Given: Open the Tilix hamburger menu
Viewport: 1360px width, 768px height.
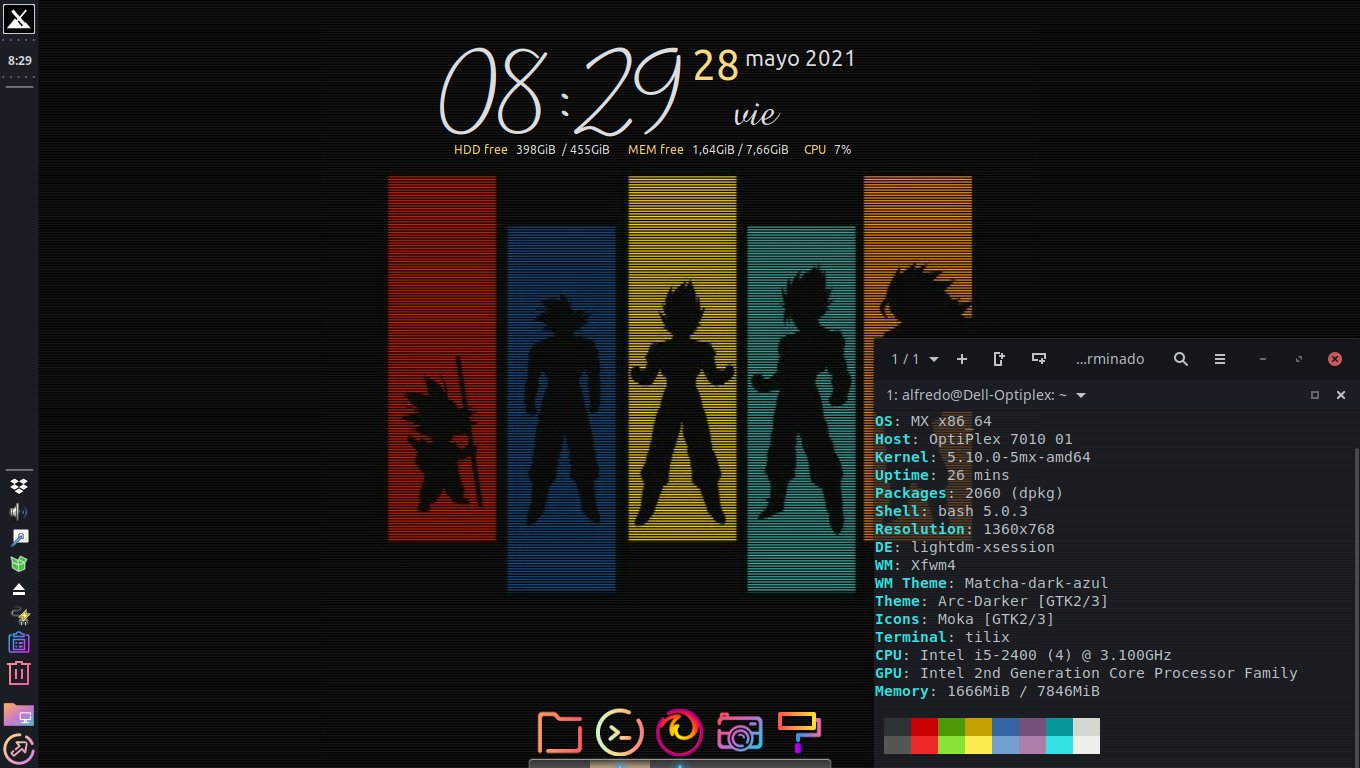Looking at the screenshot, I should pos(1220,359).
